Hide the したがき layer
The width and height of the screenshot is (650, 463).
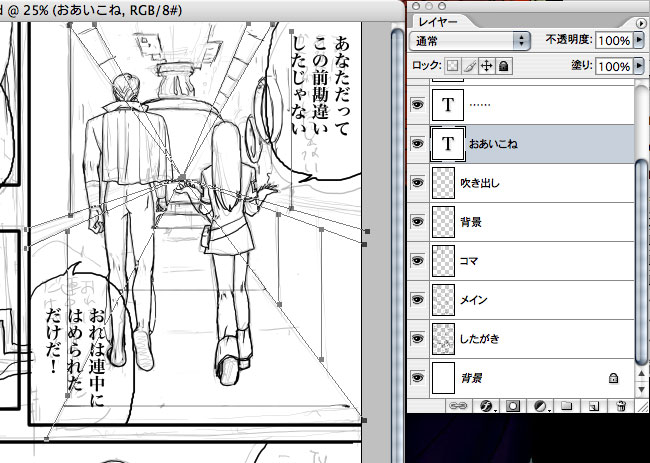(x=416, y=339)
